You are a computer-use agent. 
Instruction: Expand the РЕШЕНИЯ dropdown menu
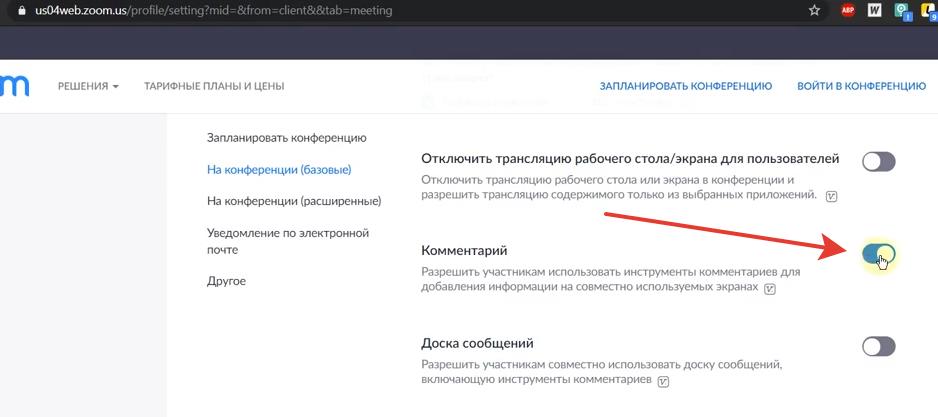[x=88, y=86]
